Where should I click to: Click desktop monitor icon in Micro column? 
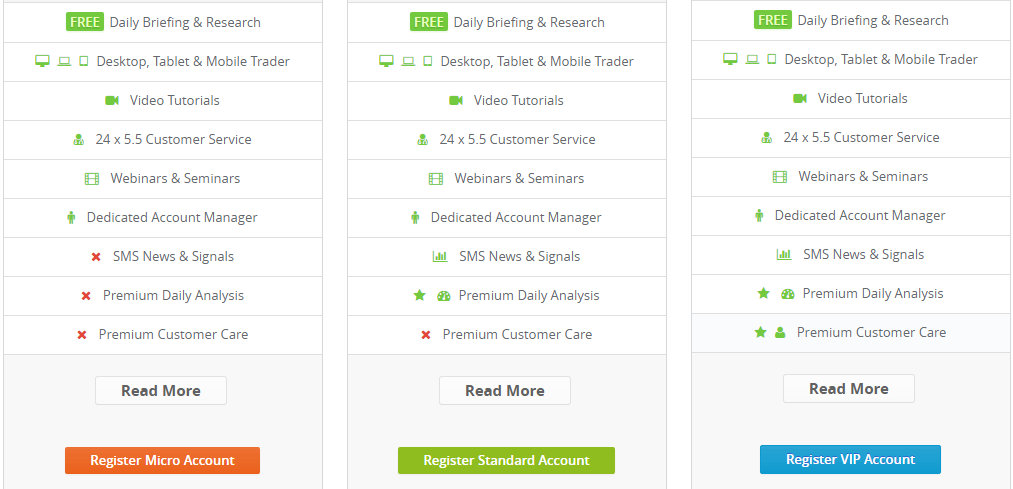(42, 61)
